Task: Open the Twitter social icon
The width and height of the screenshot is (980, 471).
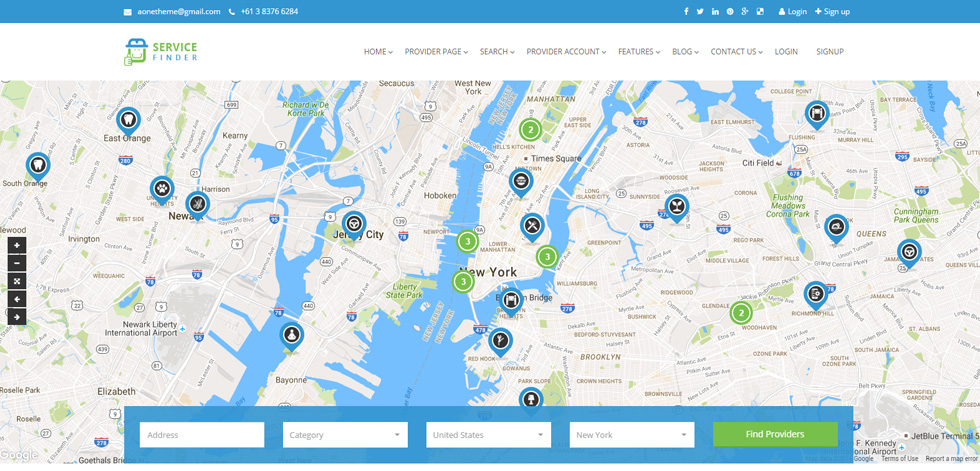Action: point(700,11)
